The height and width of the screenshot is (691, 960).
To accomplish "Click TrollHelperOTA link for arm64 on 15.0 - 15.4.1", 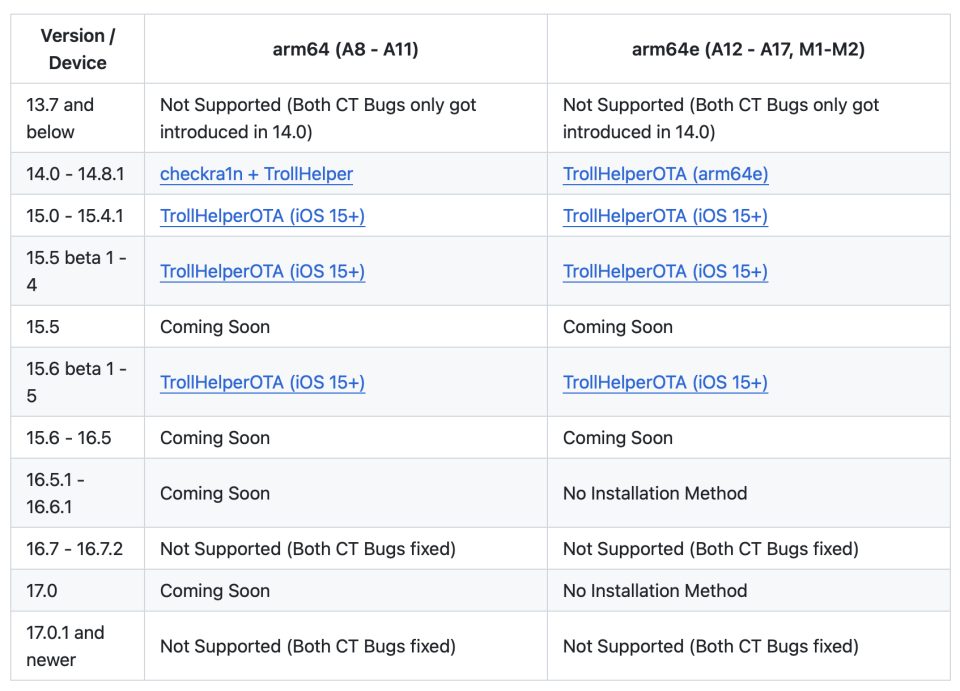I will [x=262, y=216].
